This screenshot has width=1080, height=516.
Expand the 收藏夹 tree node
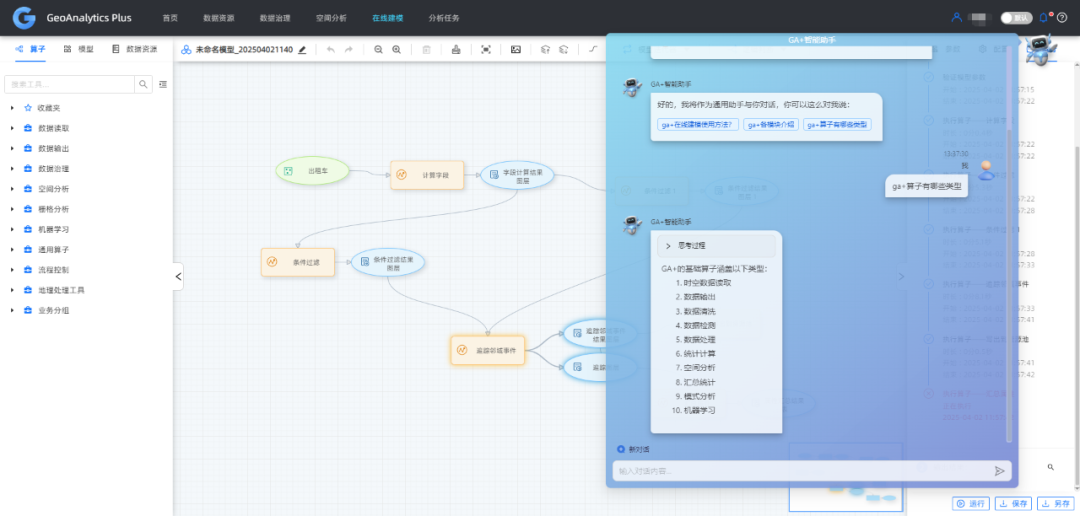coord(12,108)
